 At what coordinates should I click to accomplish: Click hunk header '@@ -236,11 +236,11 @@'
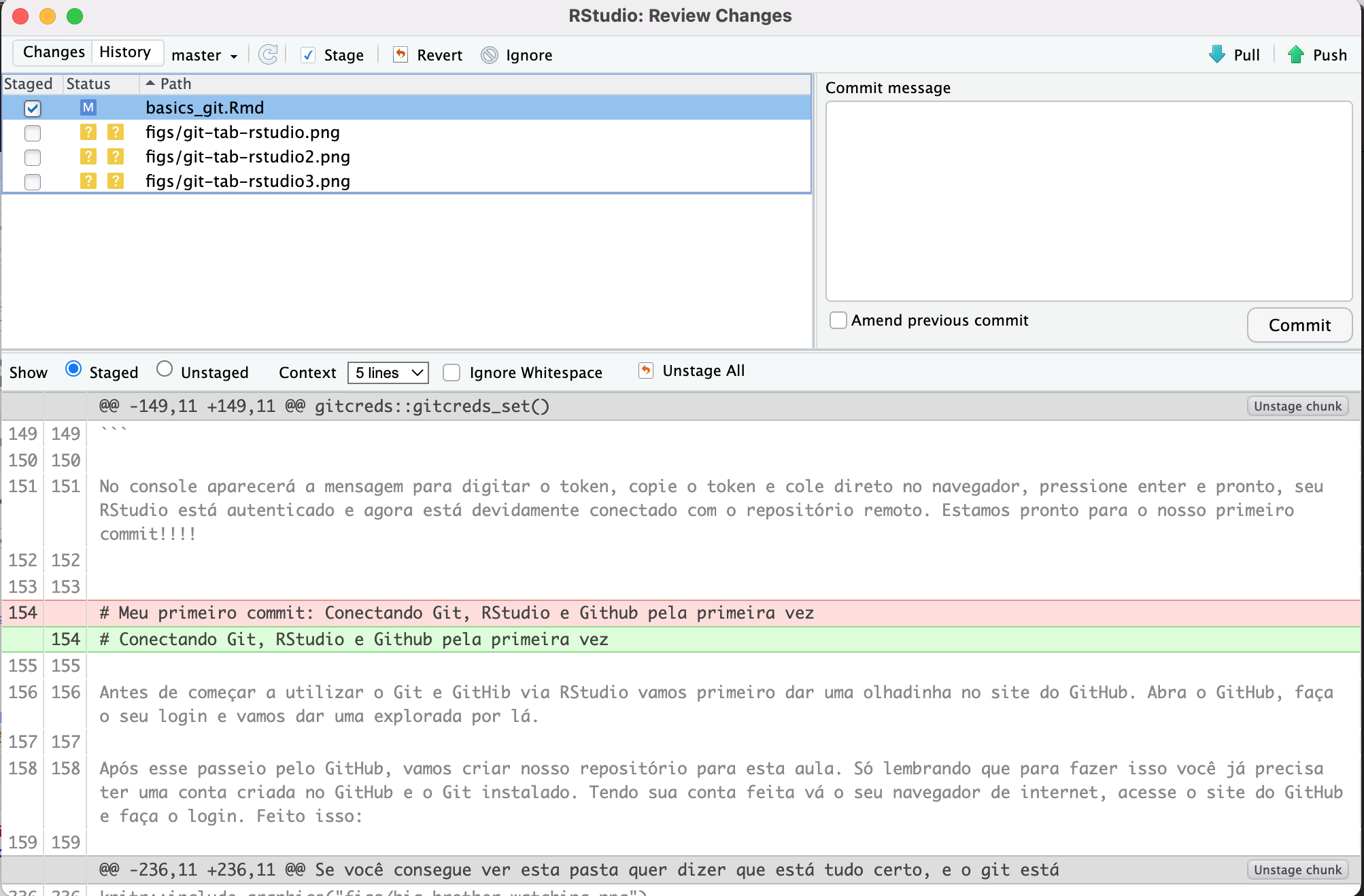[579, 869]
